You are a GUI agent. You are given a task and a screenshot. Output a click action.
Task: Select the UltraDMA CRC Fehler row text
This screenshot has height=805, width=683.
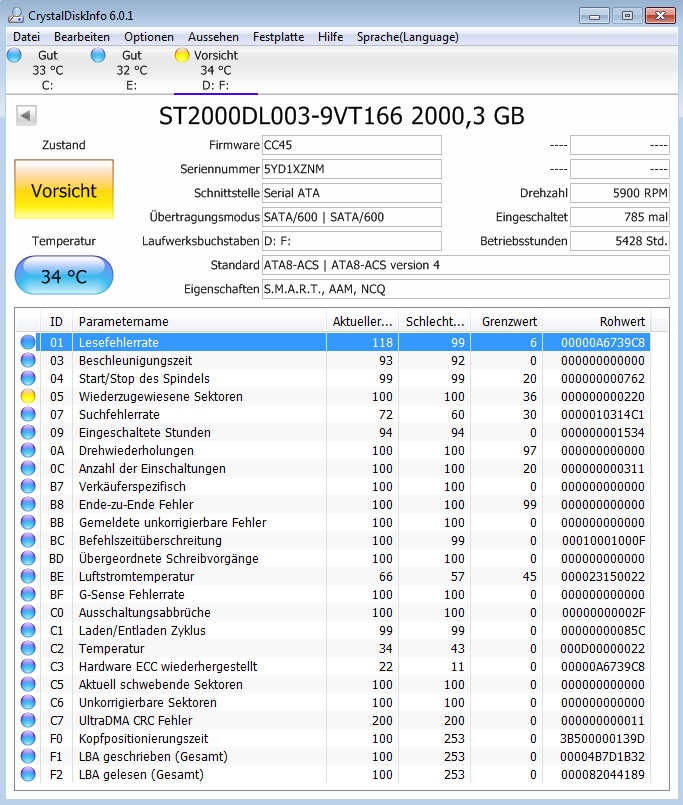click(135, 720)
